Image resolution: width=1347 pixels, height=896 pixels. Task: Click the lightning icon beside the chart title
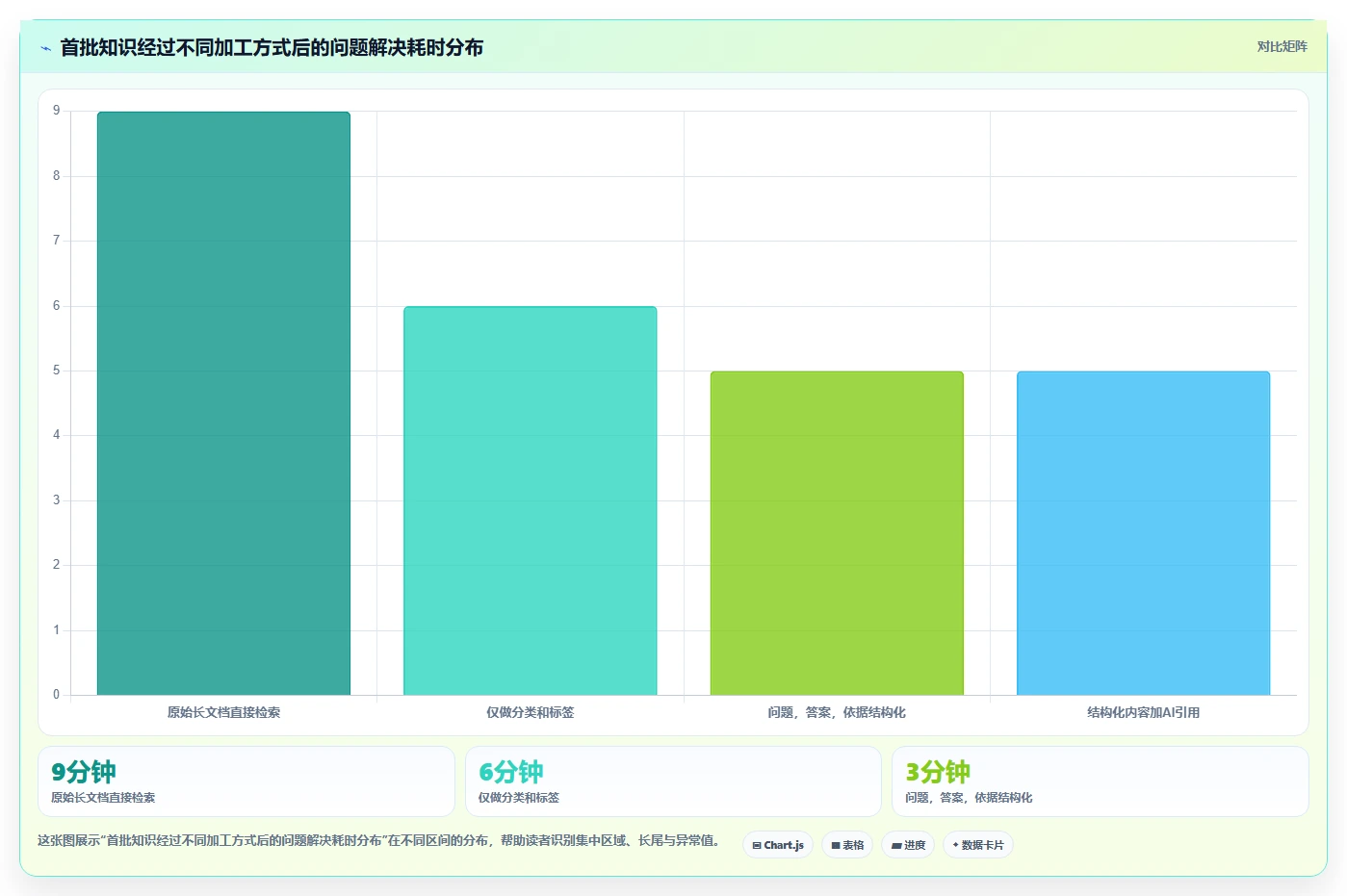[45, 48]
